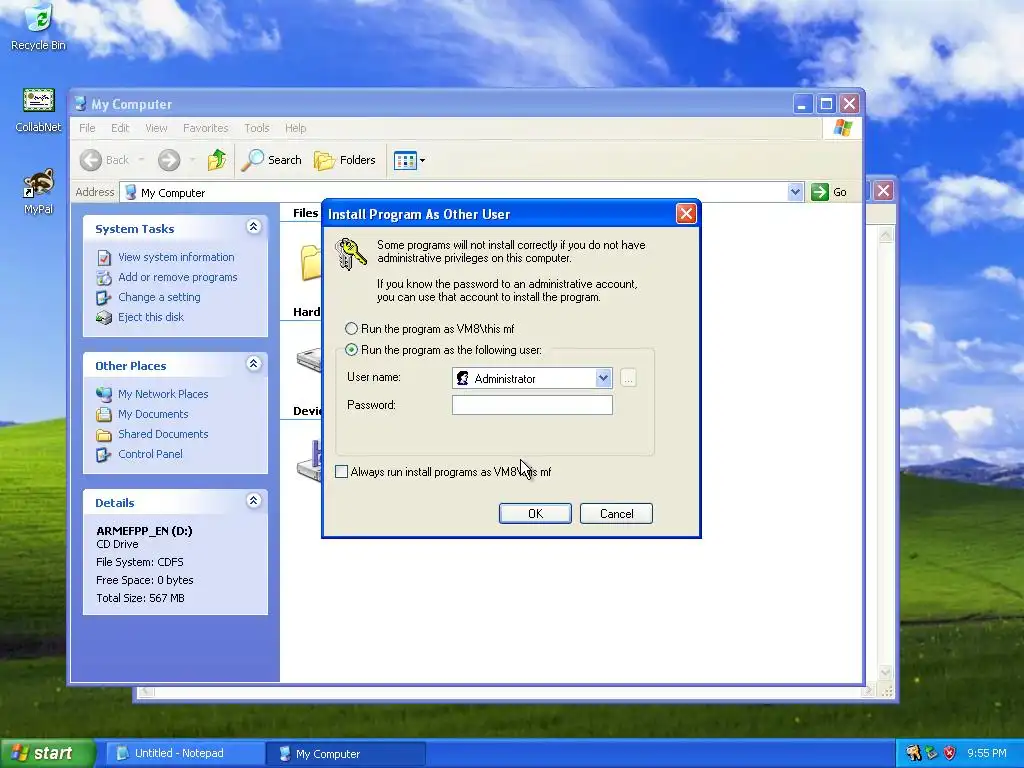Viewport: 1024px width, 768px height.
Task: Click Change a setting link
Action: click(x=159, y=297)
